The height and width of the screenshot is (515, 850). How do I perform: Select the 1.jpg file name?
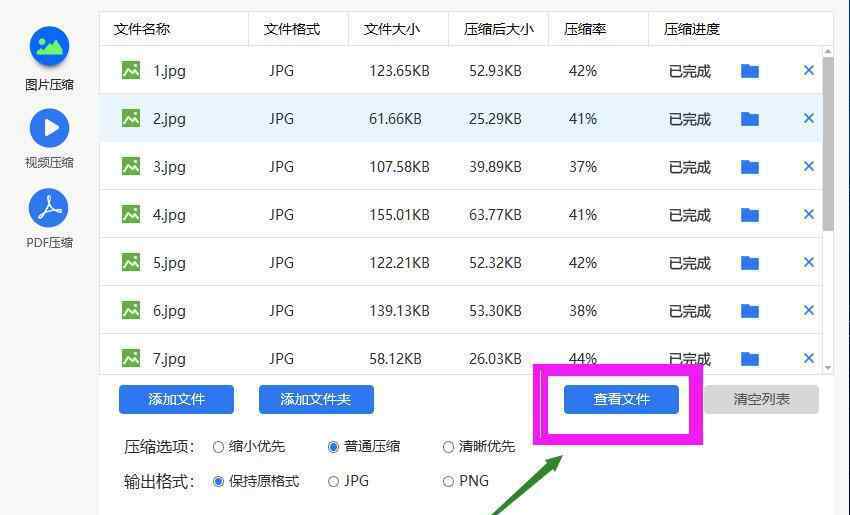coord(169,72)
